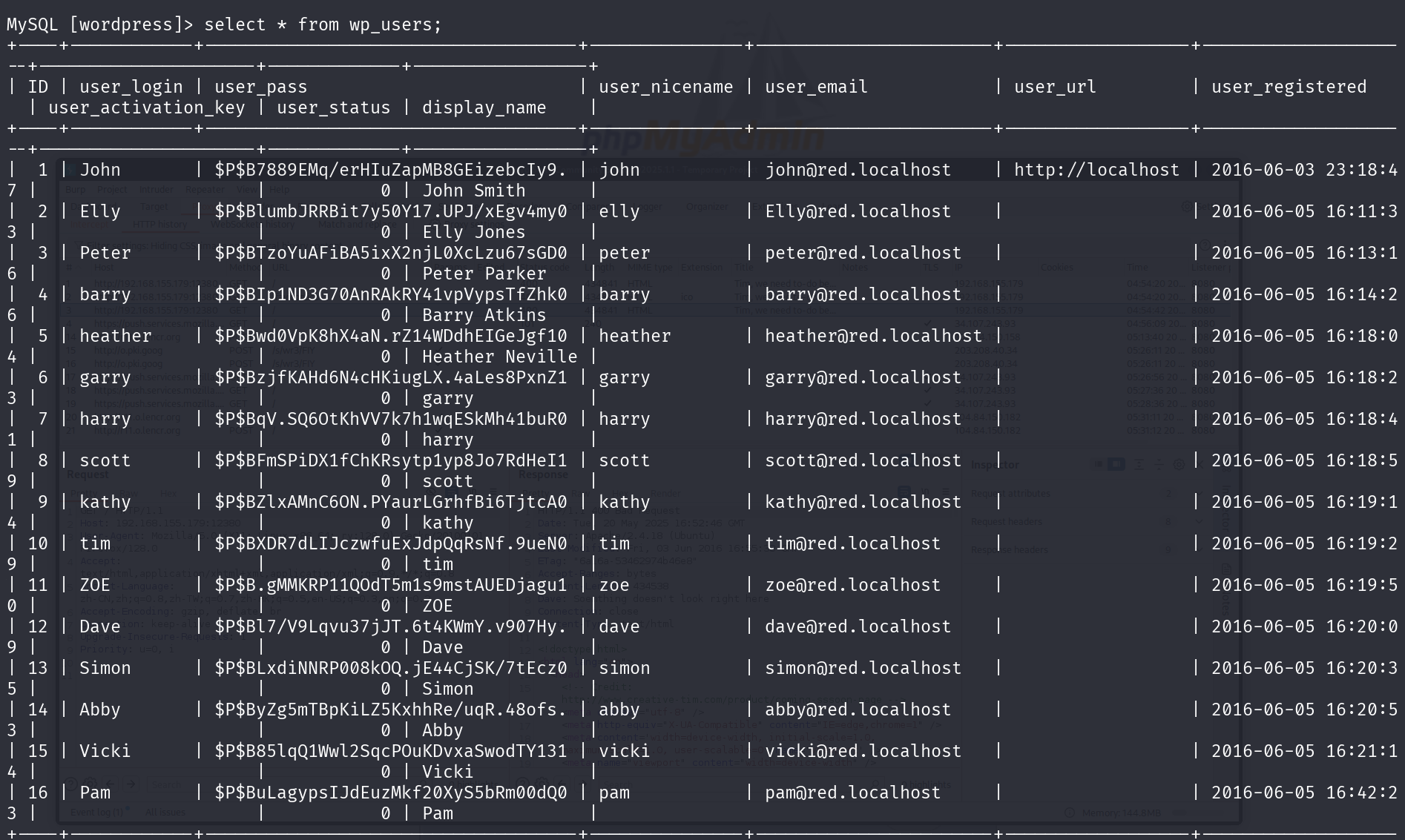Click the display_name column header
Image resolution: width=1405 pixels, height=840 pixels.
(x=484, y=108)
